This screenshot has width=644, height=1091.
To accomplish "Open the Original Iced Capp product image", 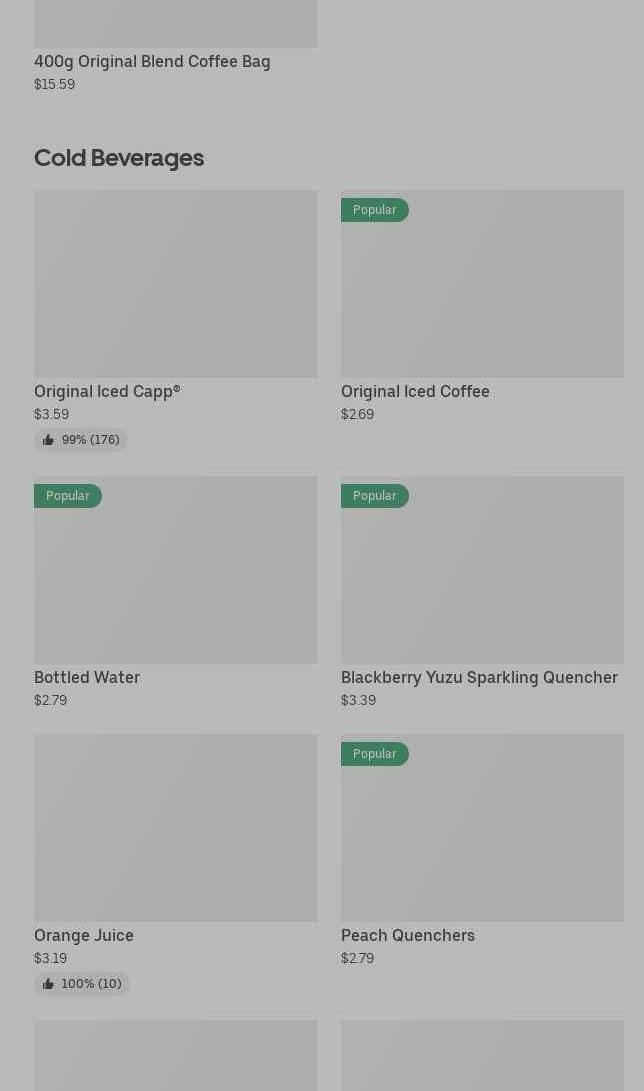I will click(x=175, y=284).
